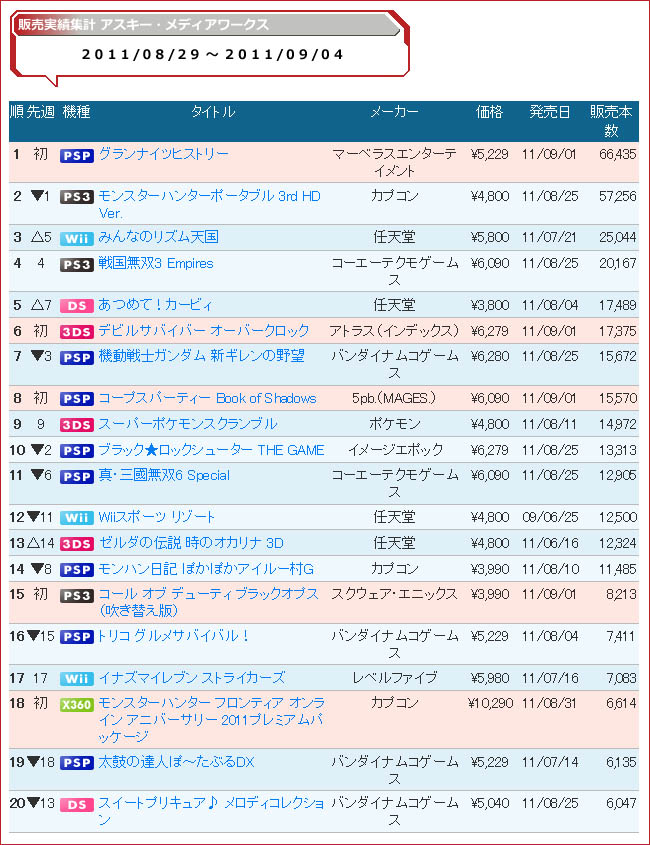The height and width of the screenshot is (845, 650).
Task: Click maker レベルファイブ
Action: point(394,677)
